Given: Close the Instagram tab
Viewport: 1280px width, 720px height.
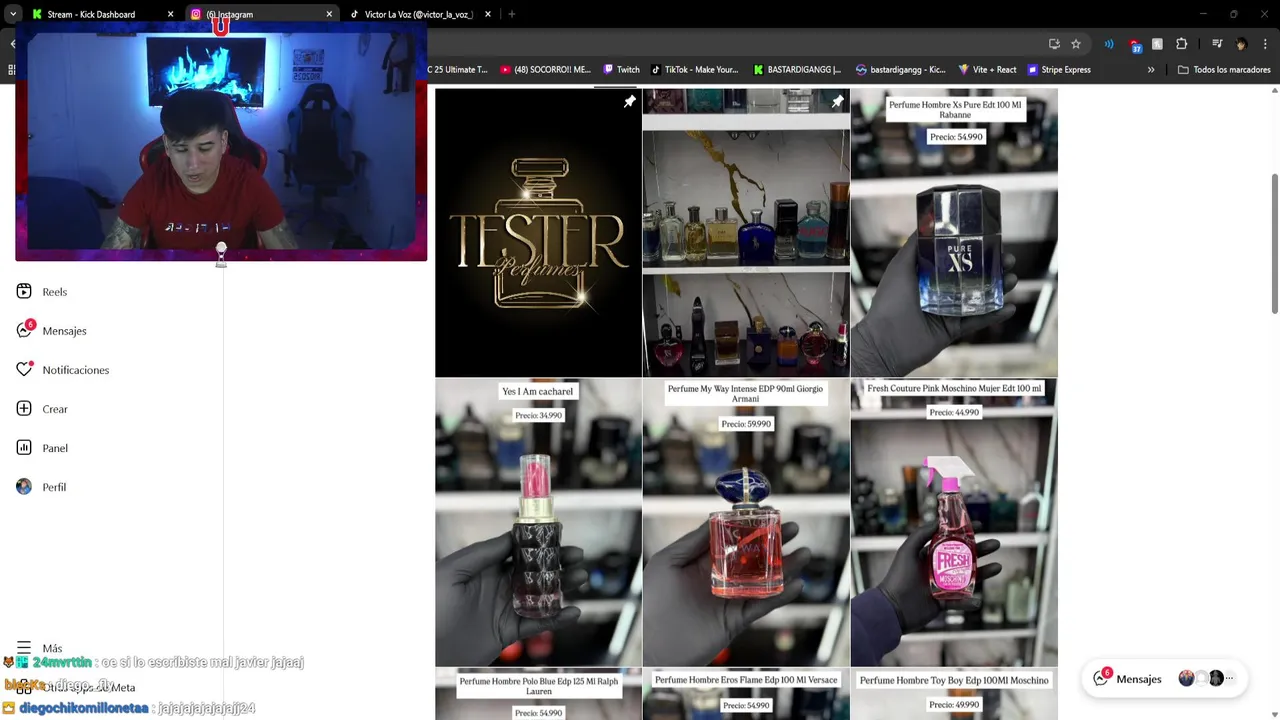Looking at the screenshot, I should [329, 14].
